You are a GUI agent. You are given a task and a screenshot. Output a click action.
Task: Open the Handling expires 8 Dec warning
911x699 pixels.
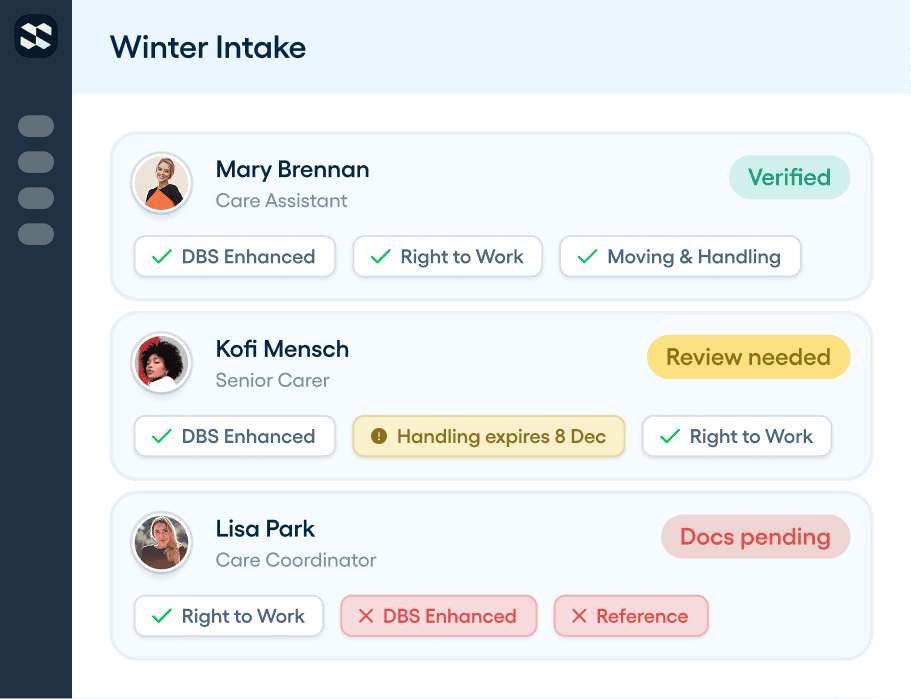pos(489,436)
